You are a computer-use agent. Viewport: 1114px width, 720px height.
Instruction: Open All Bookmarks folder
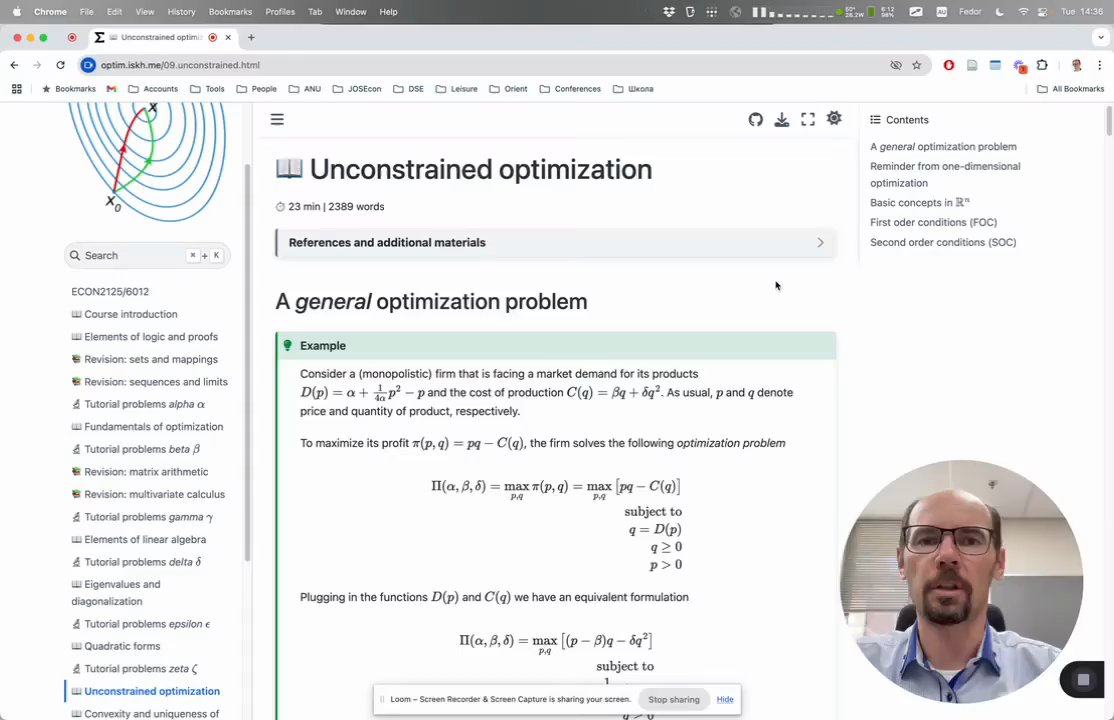click(1070, 89)
